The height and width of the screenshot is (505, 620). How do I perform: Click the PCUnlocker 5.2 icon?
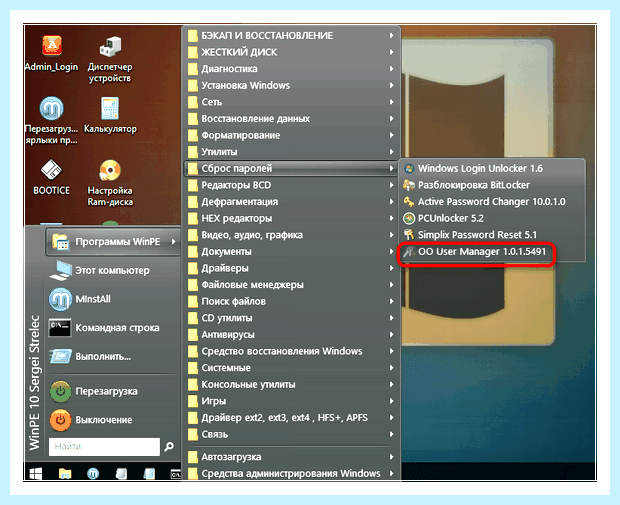[409, 218]
